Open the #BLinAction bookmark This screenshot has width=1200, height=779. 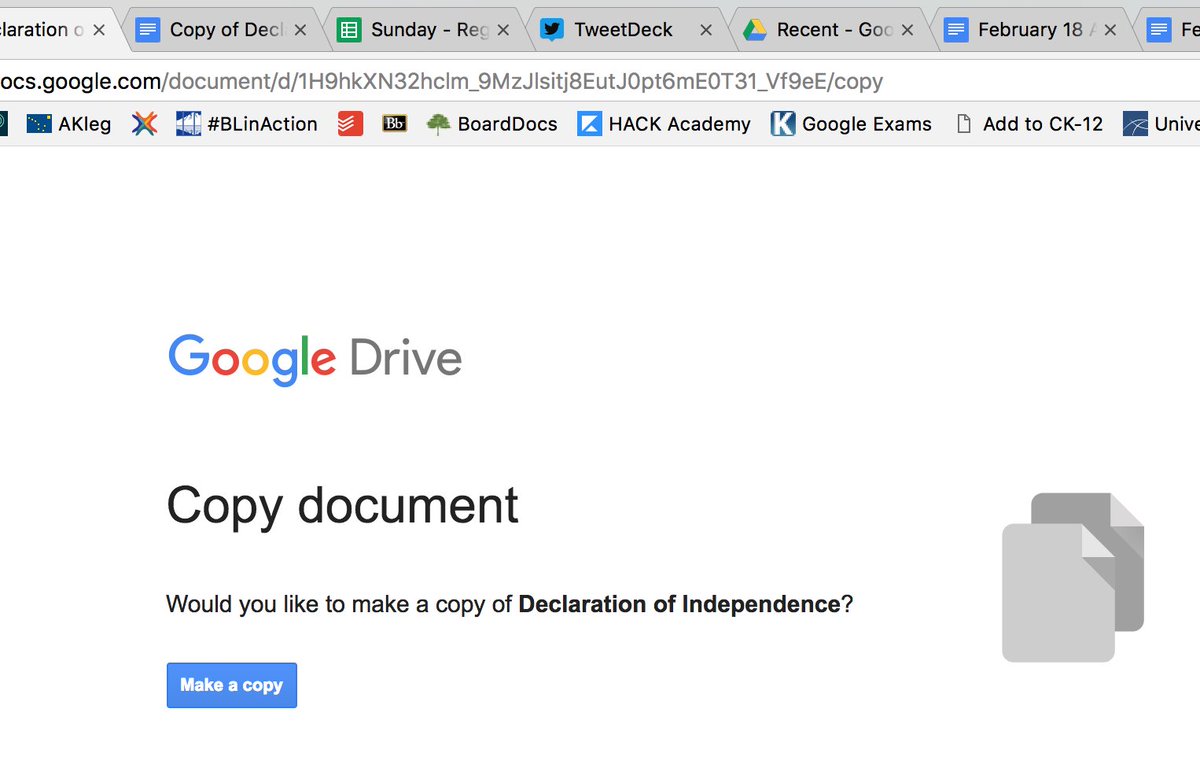point(246,124)
